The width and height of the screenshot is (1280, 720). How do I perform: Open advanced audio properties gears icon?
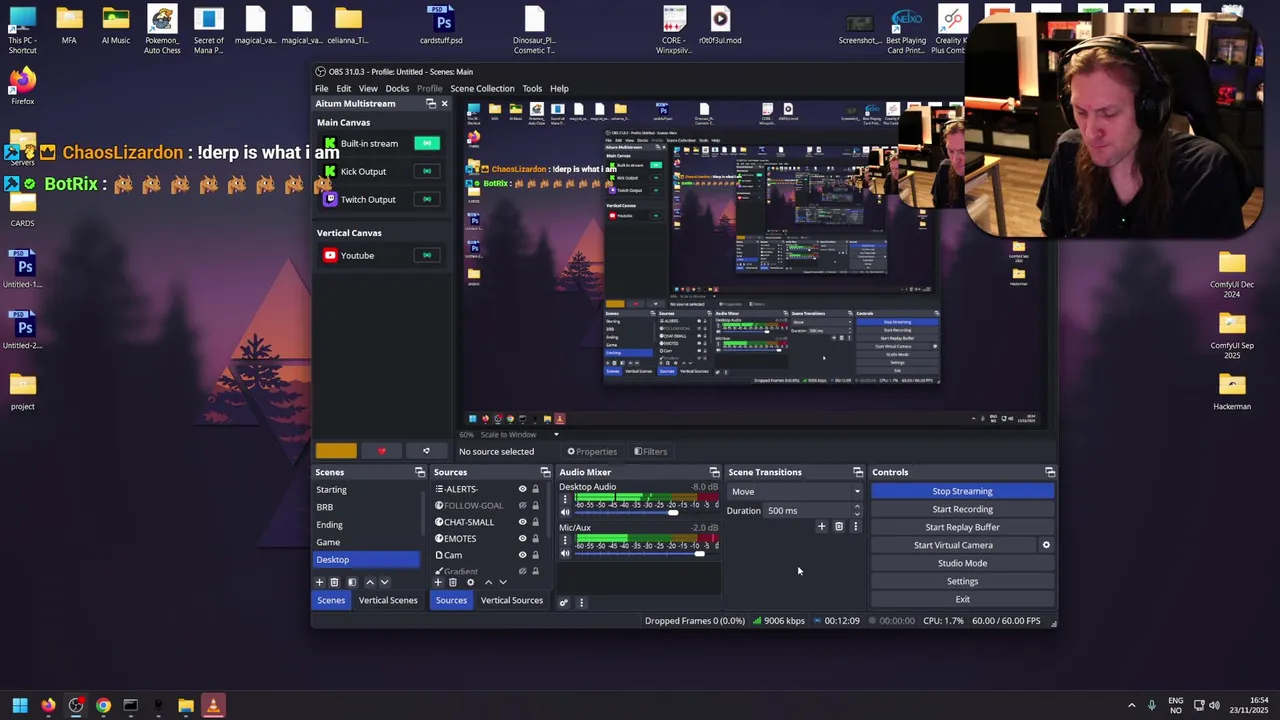click(563, 602)
